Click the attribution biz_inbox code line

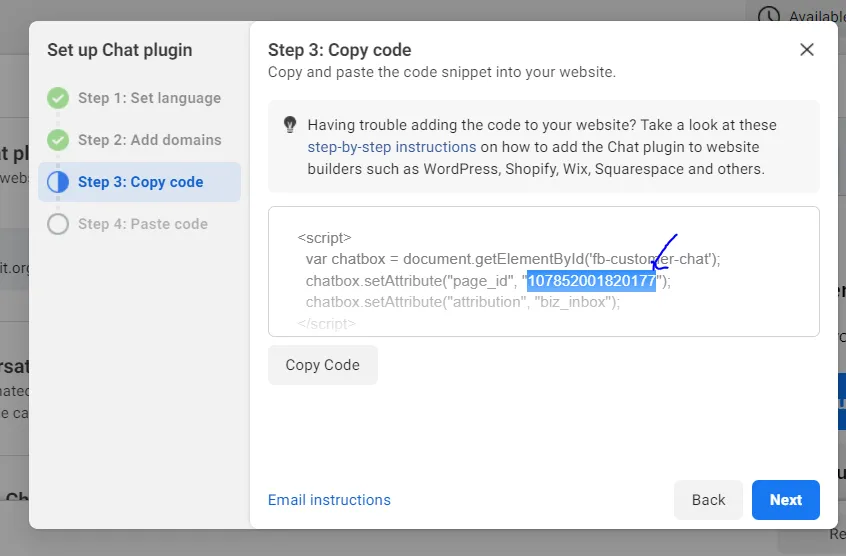pyautogui.click(x=462, y=302)
